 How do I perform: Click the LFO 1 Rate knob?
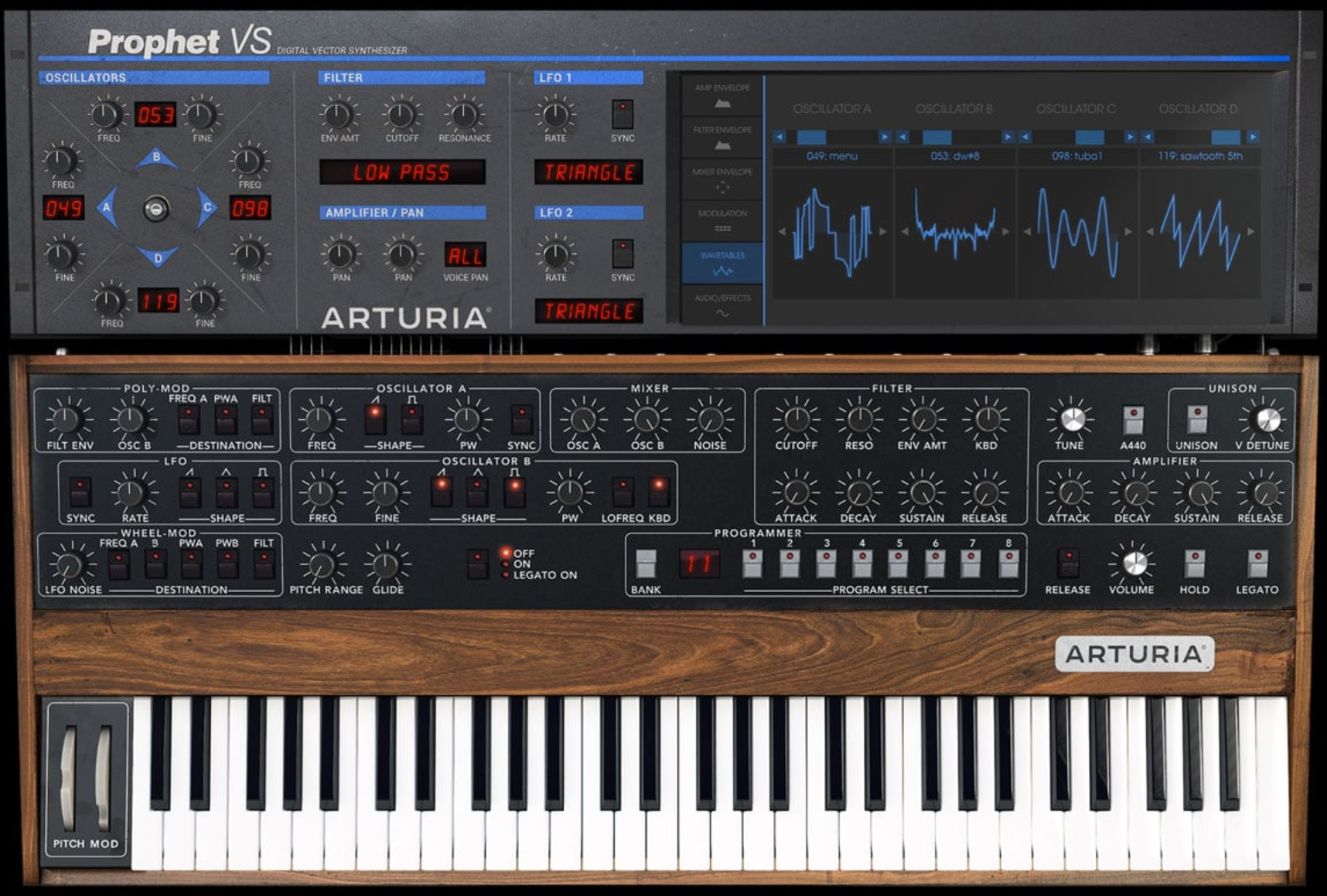(x=555, y=114)
